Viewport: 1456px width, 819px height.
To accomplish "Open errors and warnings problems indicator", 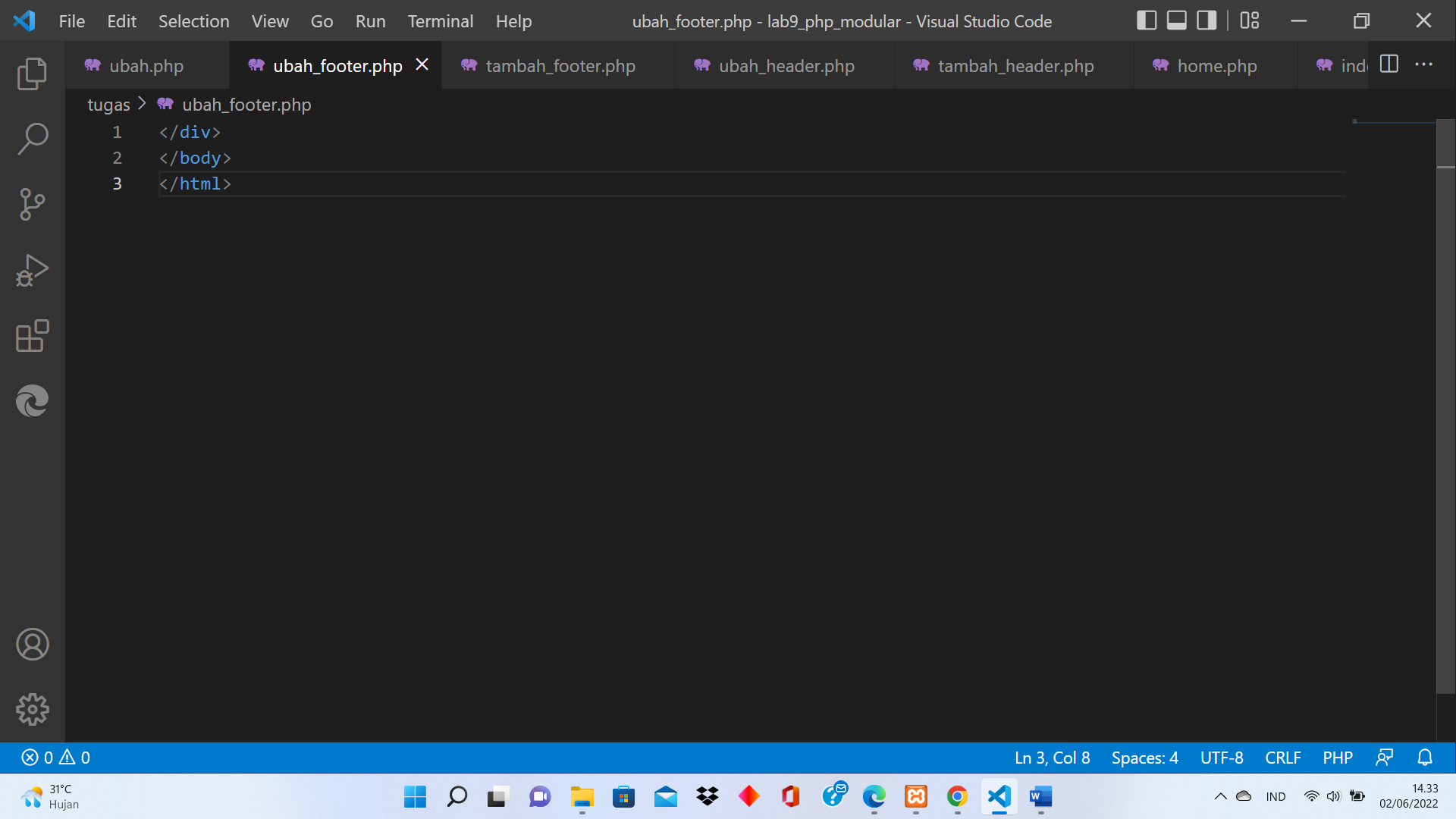I will (56, 758).
